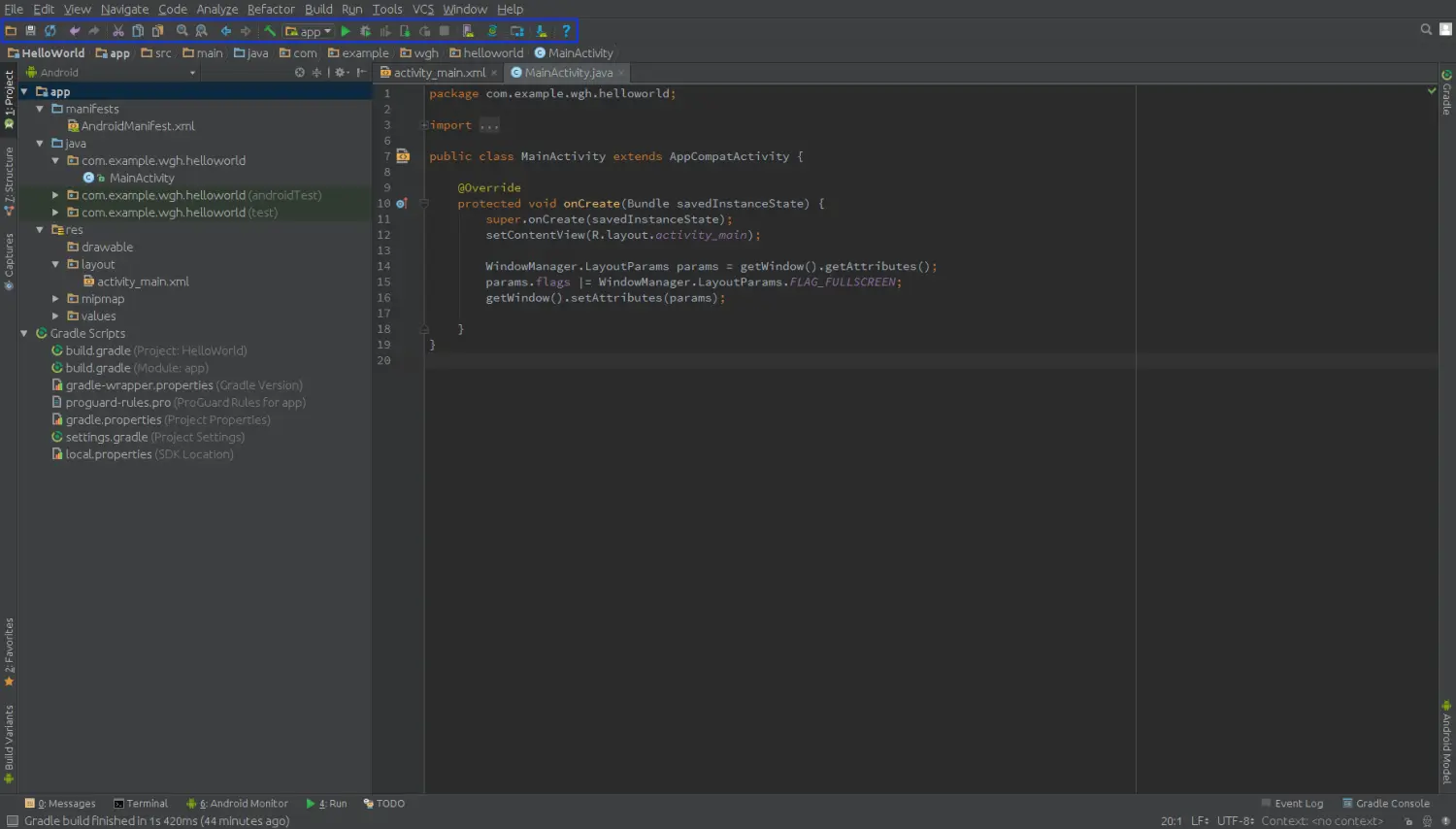Open the Terminal tool window
This screenshot has width=1456, height=829.
pyautogui.click(x=141, y=804)
